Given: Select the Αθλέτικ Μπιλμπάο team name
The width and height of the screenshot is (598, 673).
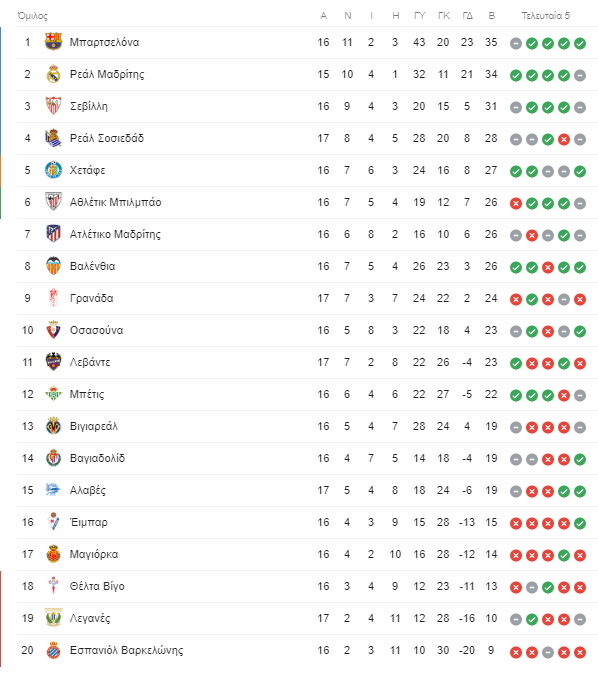Looking at the screenshot, I should [x=115, y=202].
